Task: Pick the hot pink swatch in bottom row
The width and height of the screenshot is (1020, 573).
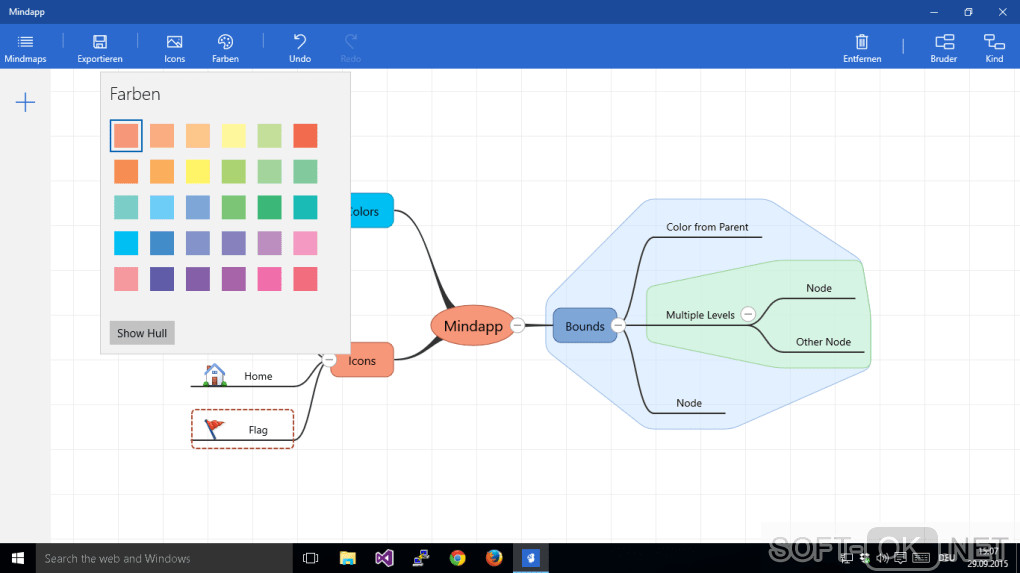Action: tap(269, 279)
